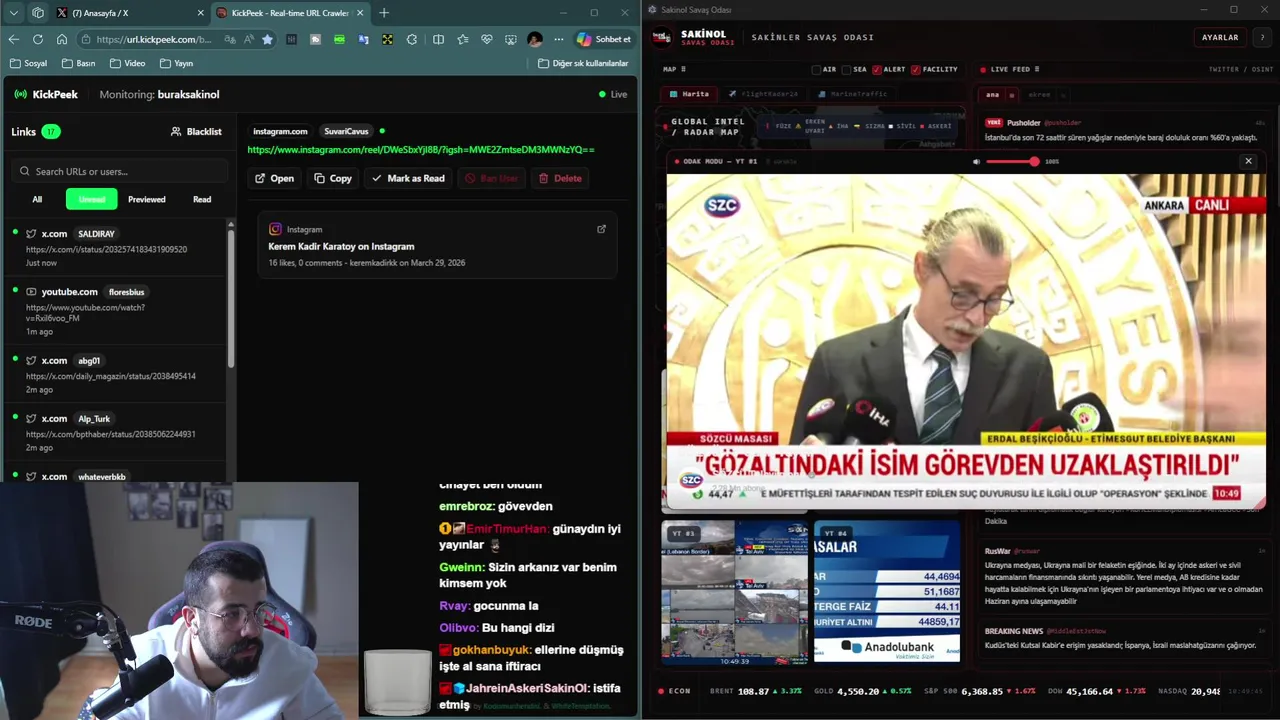
Task: Click the LIVE FEED panel handle icon
Action: 1037,69
